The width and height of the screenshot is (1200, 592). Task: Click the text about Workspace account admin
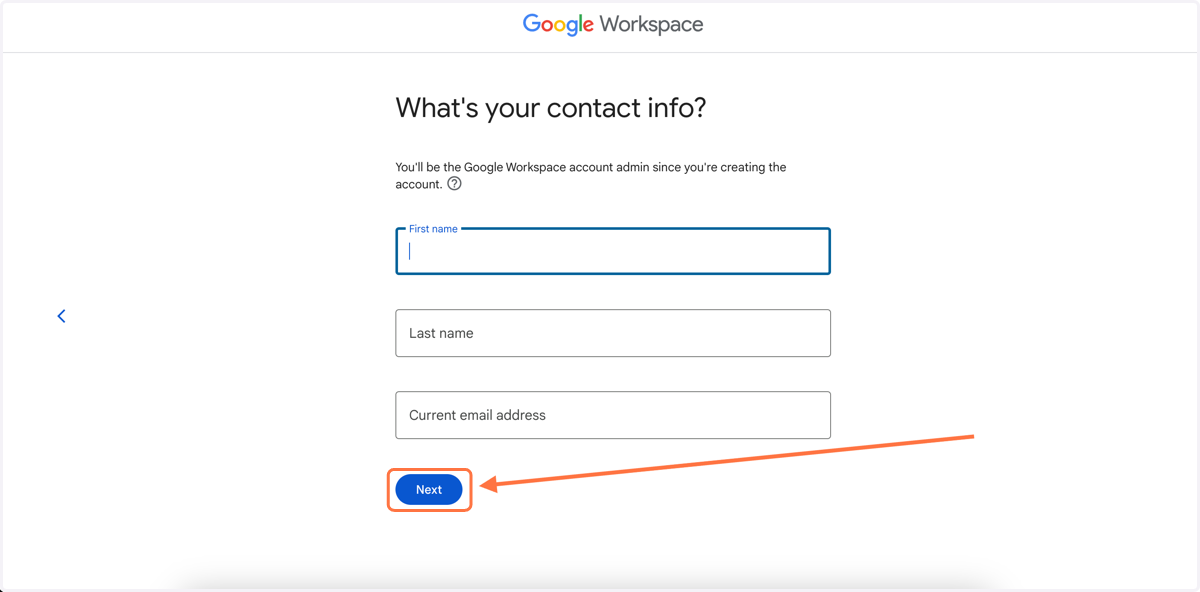coord(591,175)
